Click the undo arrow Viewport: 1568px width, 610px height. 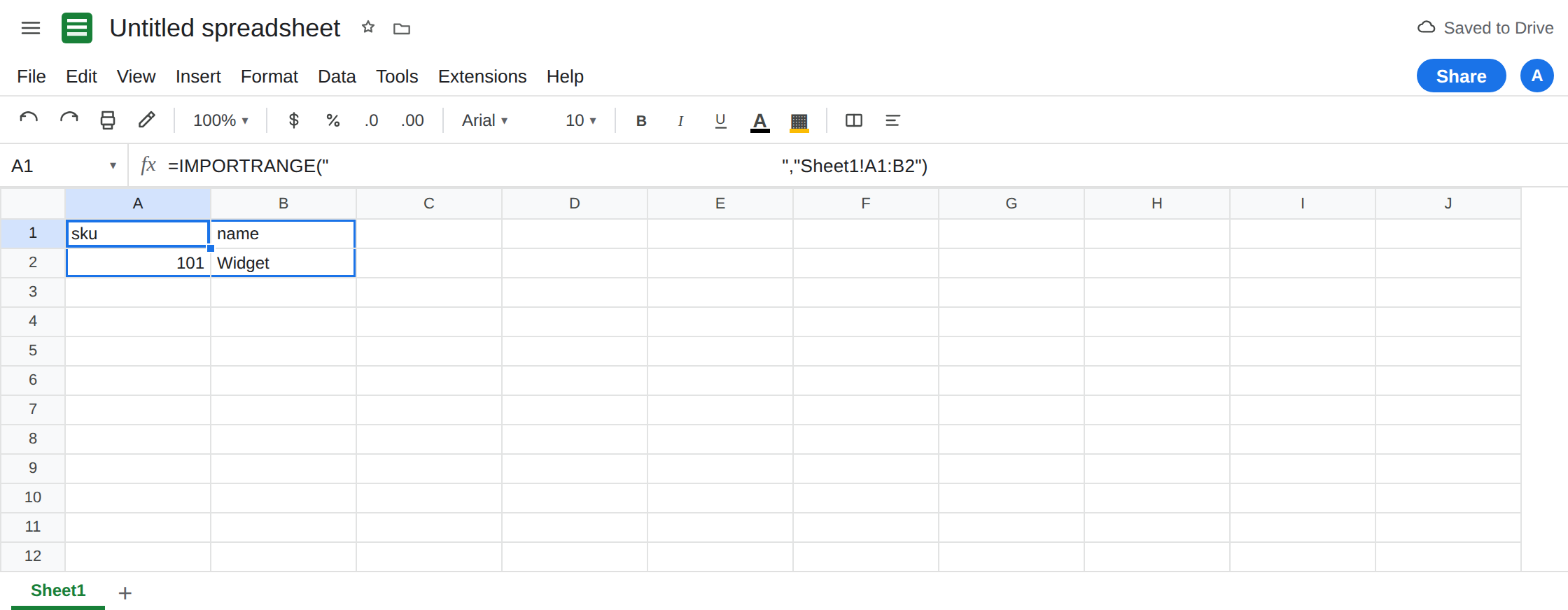[29, 120]
